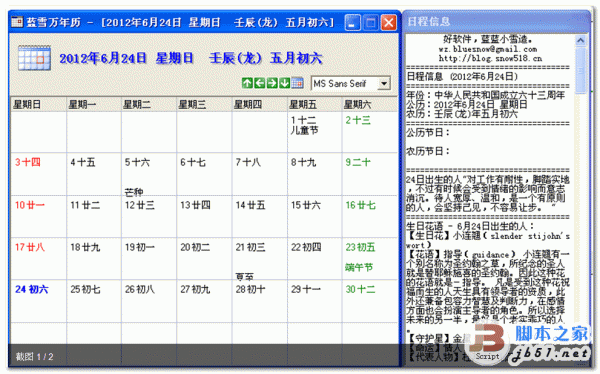Select the date 16 廿七
This screenshot has width=600, height=374.
tap(370, 217)
